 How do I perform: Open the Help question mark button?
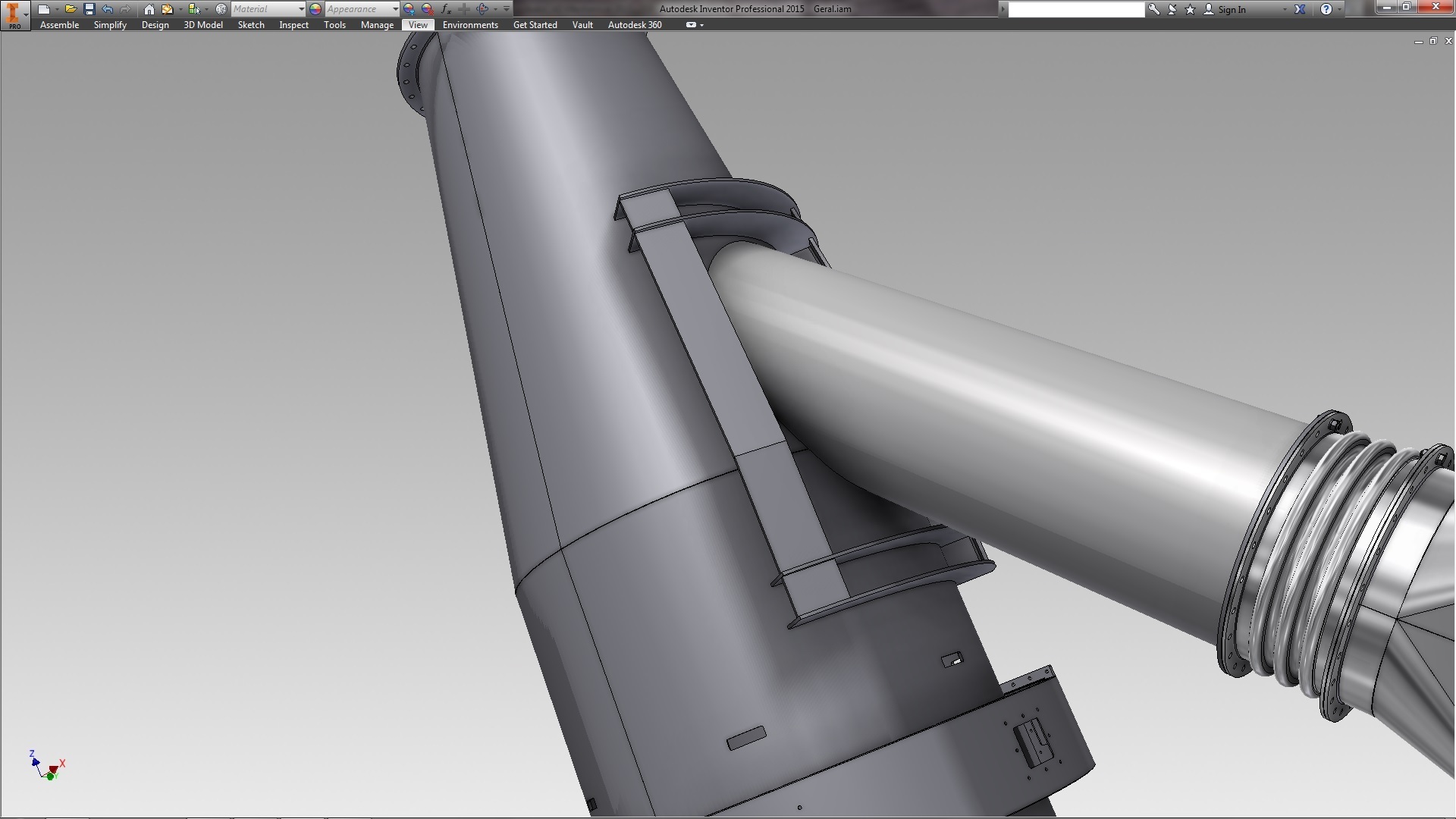coord(1326,9)
